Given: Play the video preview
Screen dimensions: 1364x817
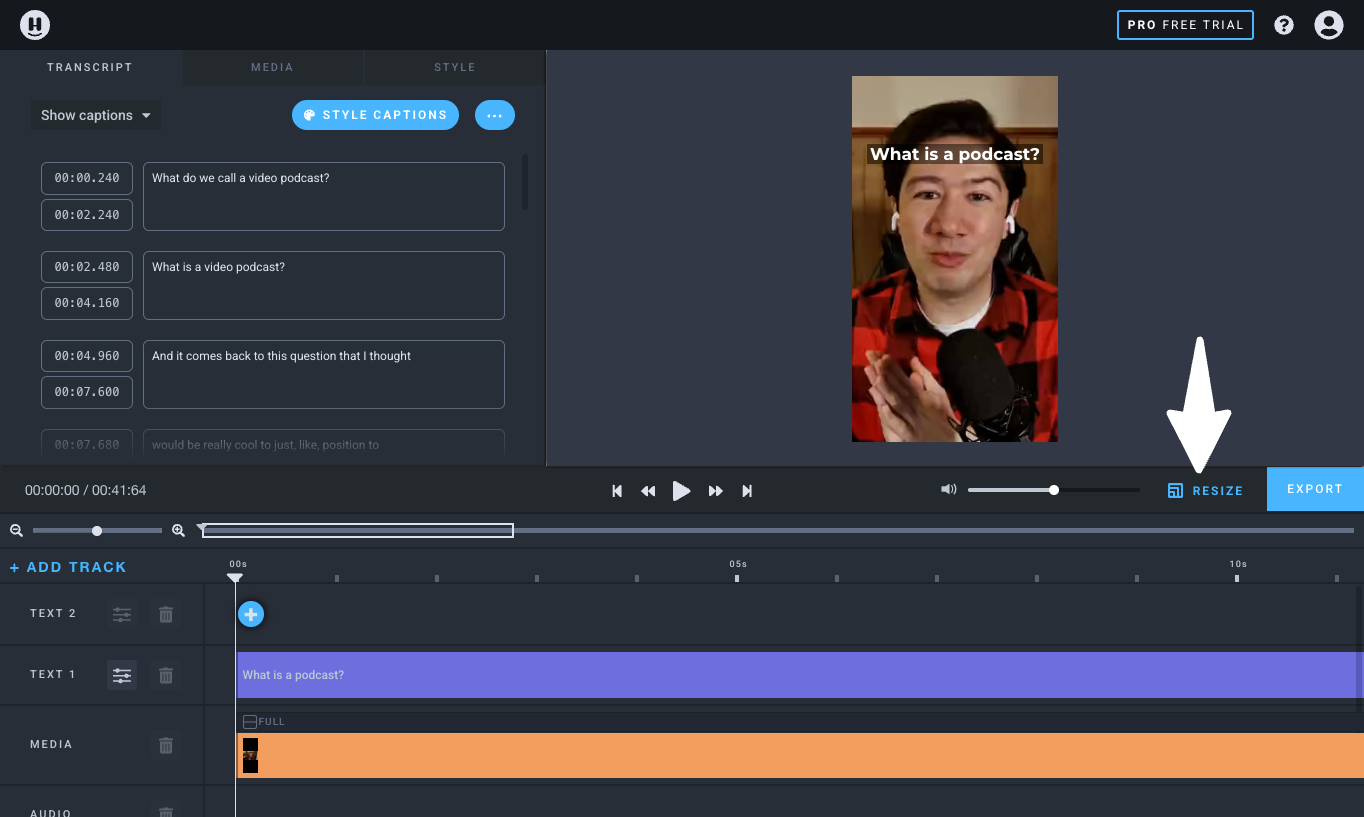Looking at the screenshot, I should pyautogui.click(x=681, y=491).
